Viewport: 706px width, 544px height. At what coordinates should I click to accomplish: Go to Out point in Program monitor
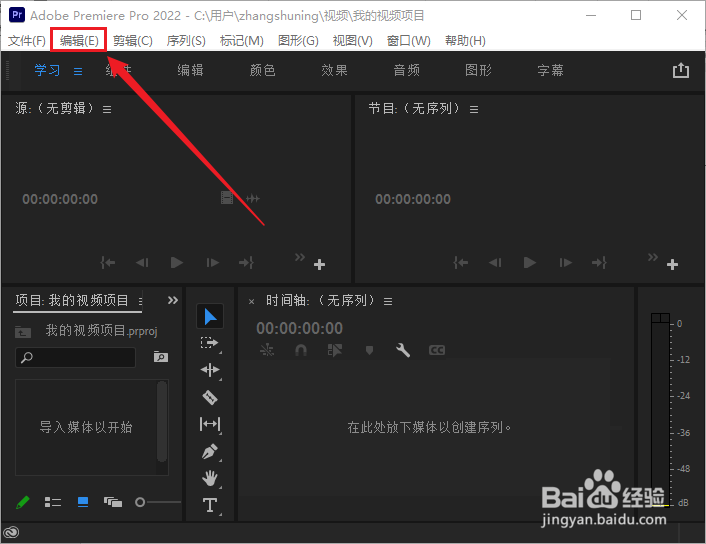[x=599, y=262]
